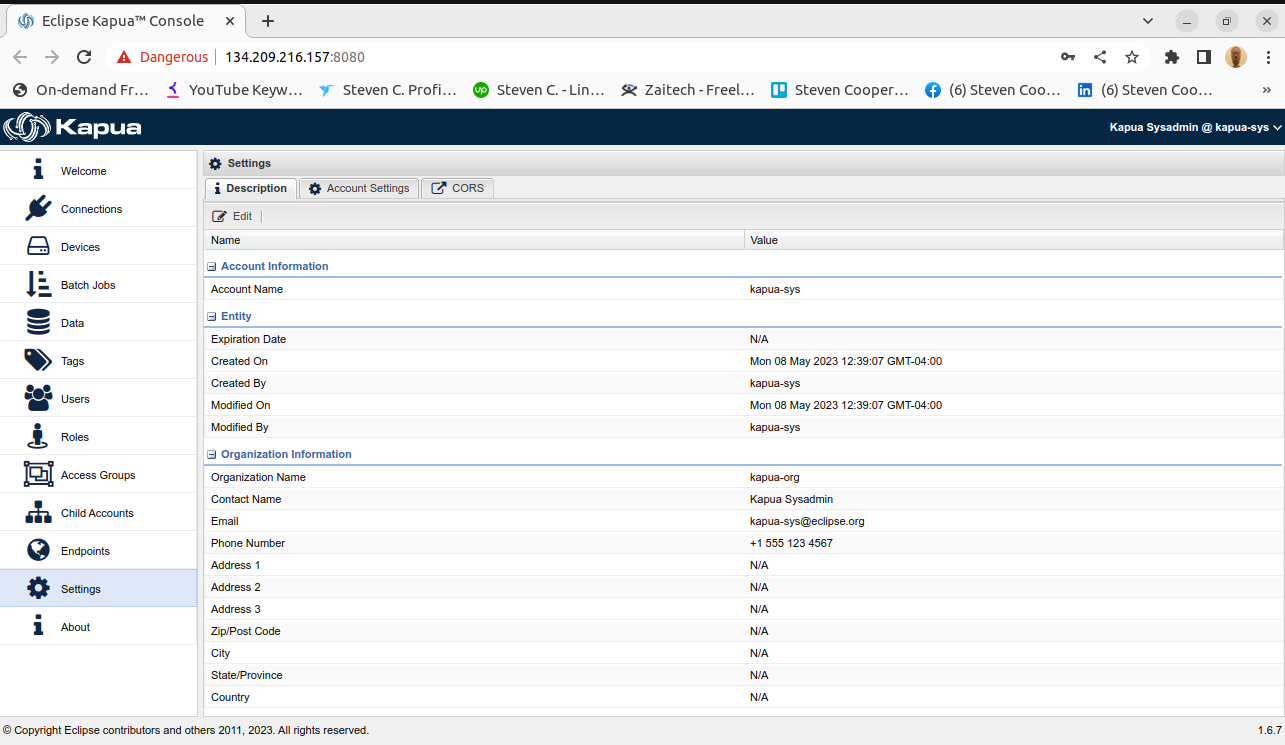Click the address bar URL field
Viewport: 1285px width, 745px height.
click(x=630, y=57)
